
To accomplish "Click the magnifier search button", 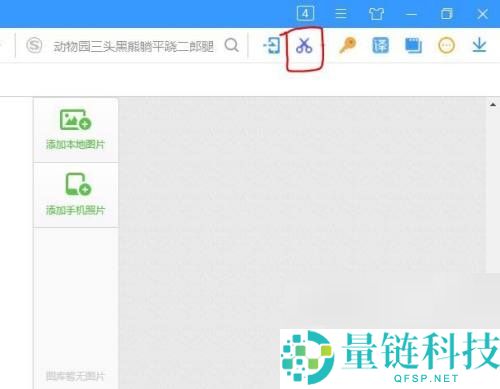I will (232, 45).
